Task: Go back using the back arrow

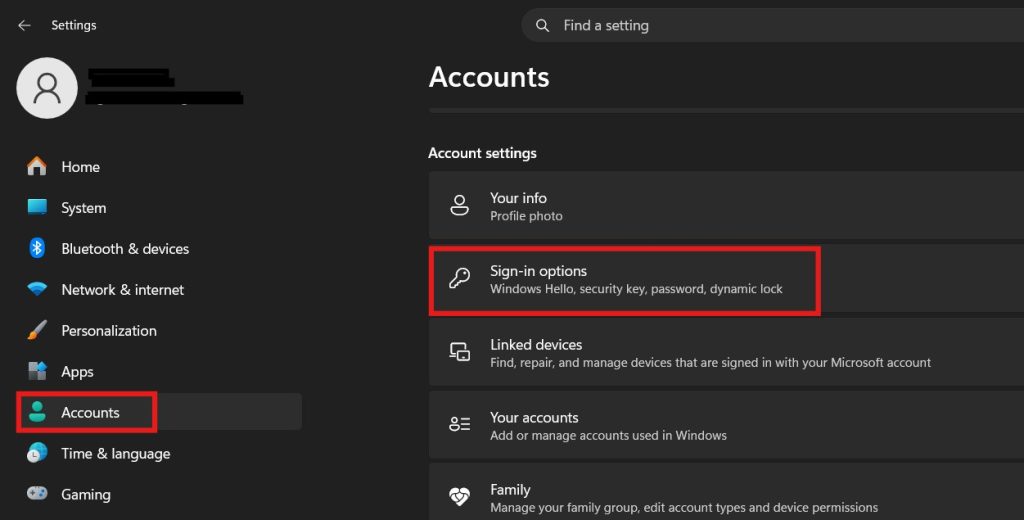Action: pos(24,25)
